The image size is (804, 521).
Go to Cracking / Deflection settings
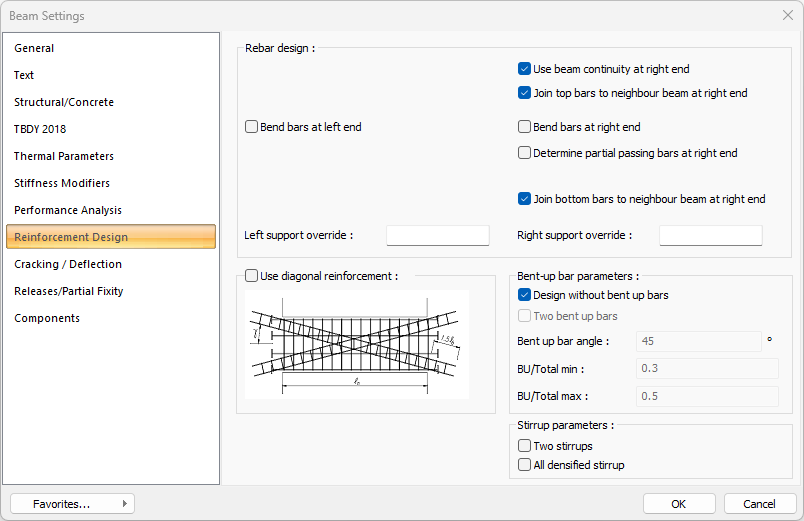click(x=68, y=264)
